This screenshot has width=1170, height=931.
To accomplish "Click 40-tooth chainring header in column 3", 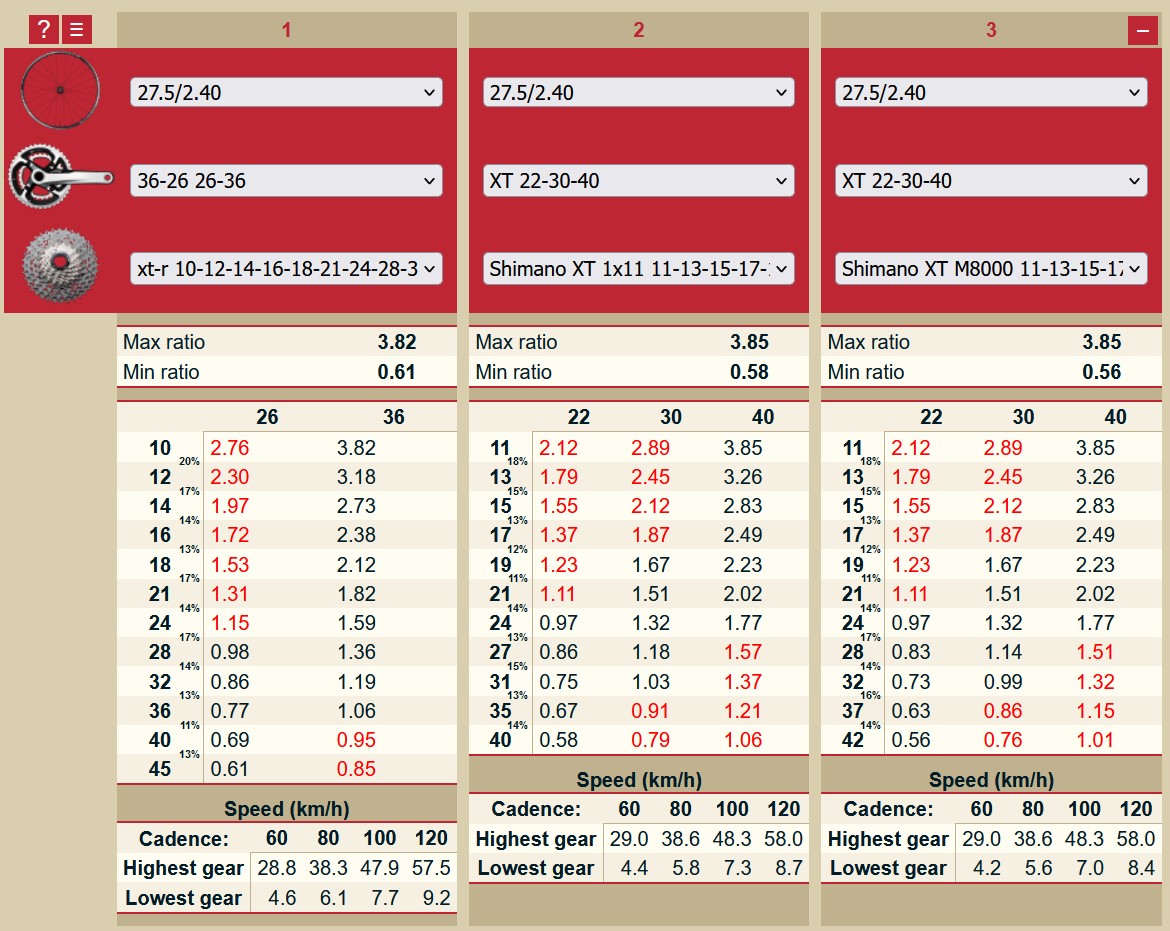I will [1115, 417].
